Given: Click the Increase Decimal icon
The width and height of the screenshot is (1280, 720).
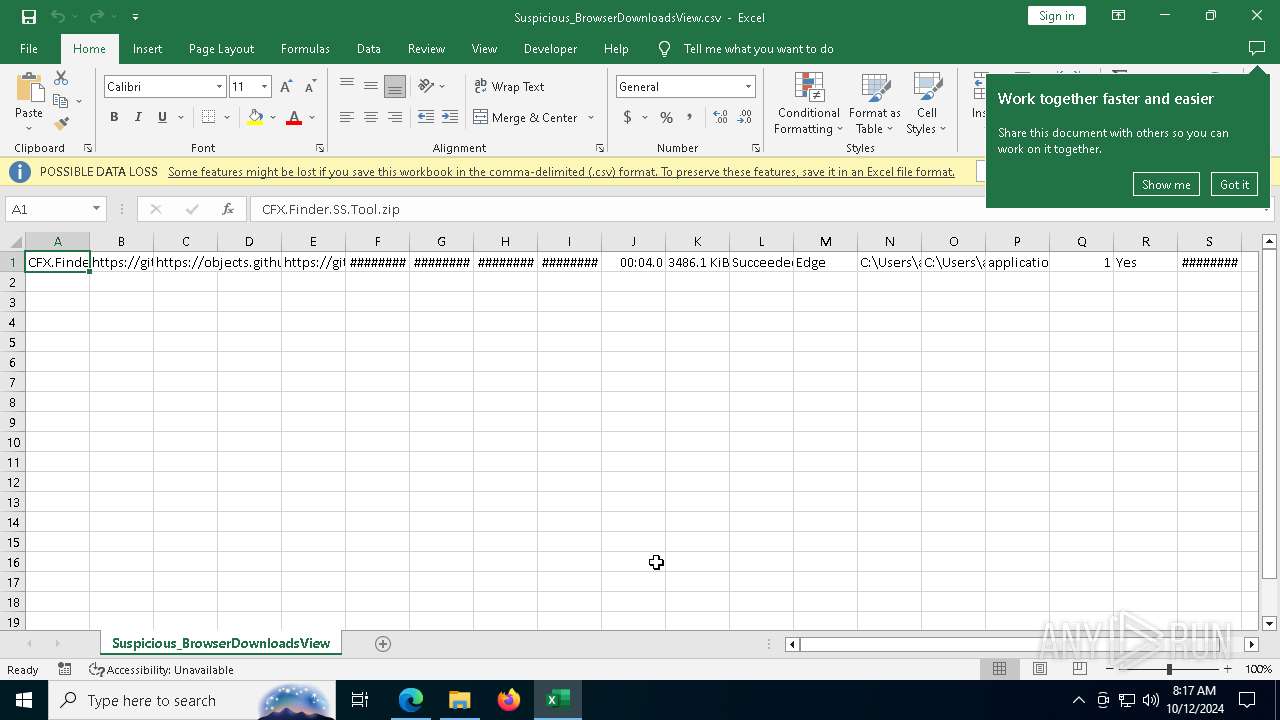Looking at the screenshot, I should click(x=720, y=117).
